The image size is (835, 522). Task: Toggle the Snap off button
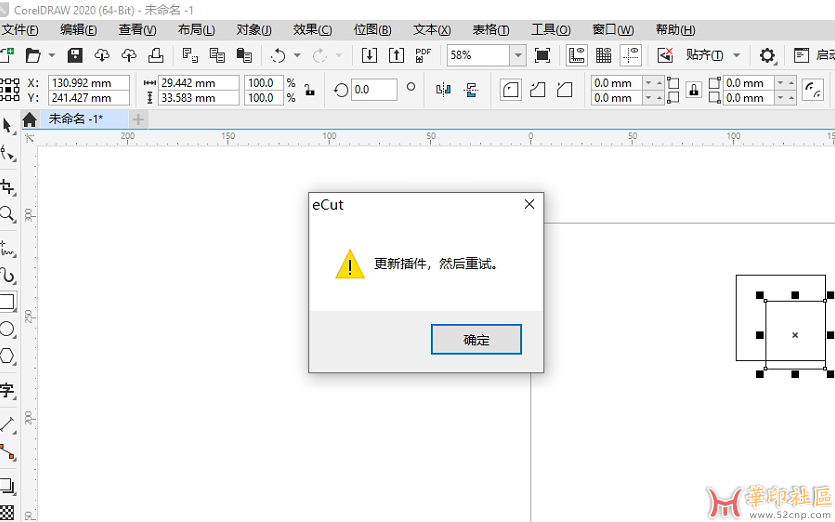point(665,55)
